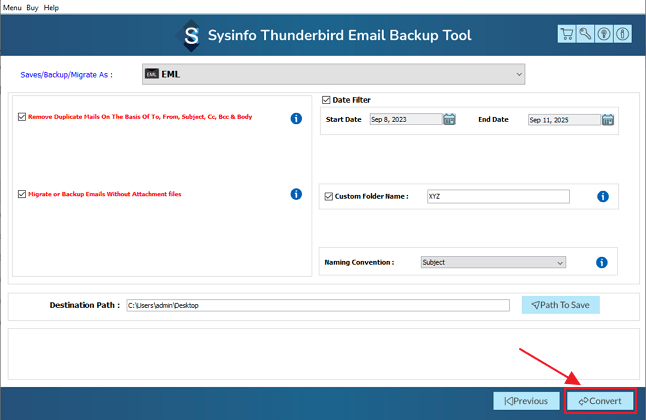Expand the Saves/Backup/Migrate As EML dropdown
The image size is (646, 420).
(x=333, y=74)
